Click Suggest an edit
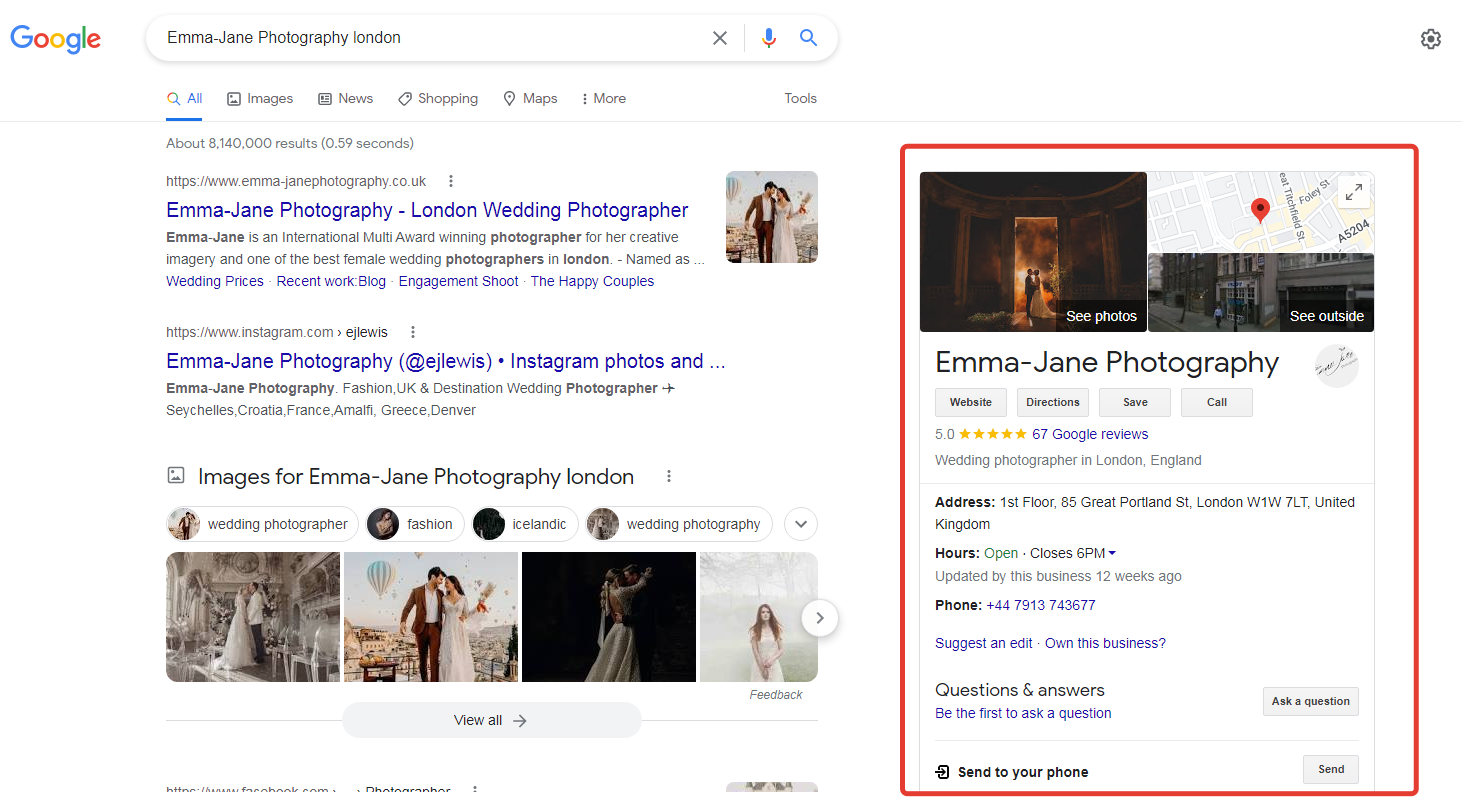Screen dimensions: 1462x797 pyautogui.click(x=984, y=643)
